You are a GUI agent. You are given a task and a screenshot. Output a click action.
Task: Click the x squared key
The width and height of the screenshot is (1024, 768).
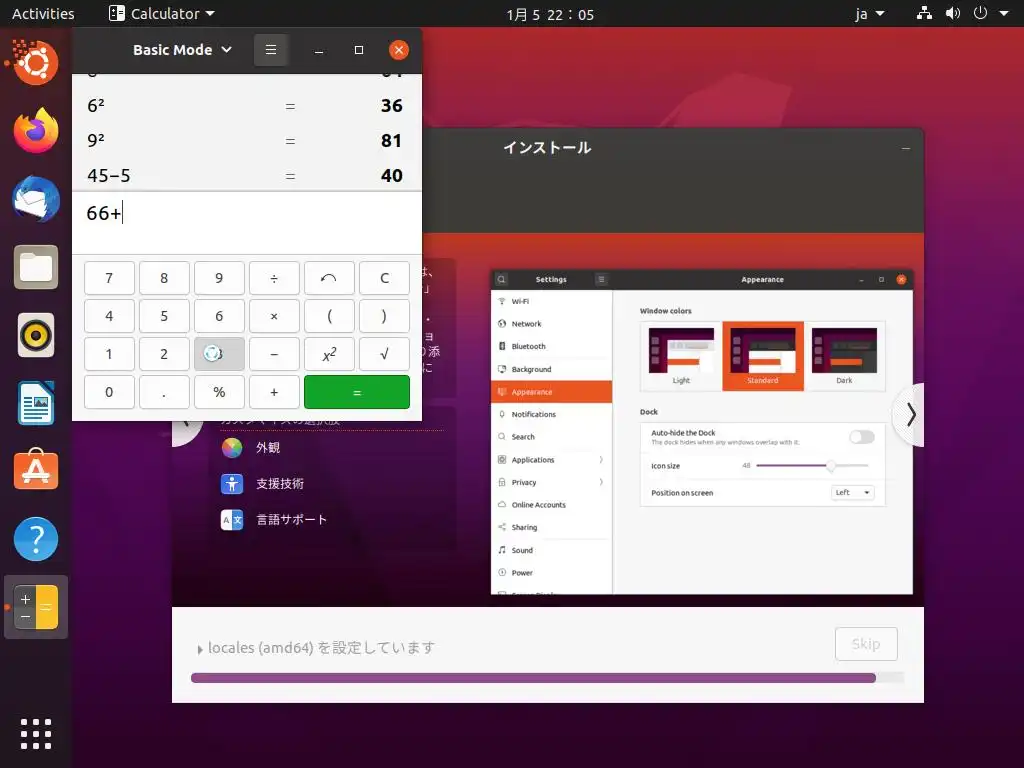pyautogui.click(x=329, y=354)
